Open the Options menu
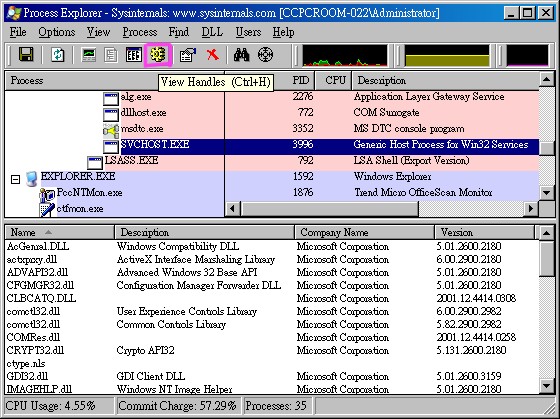The image size is (560, 419). click(x=57, y=32)
